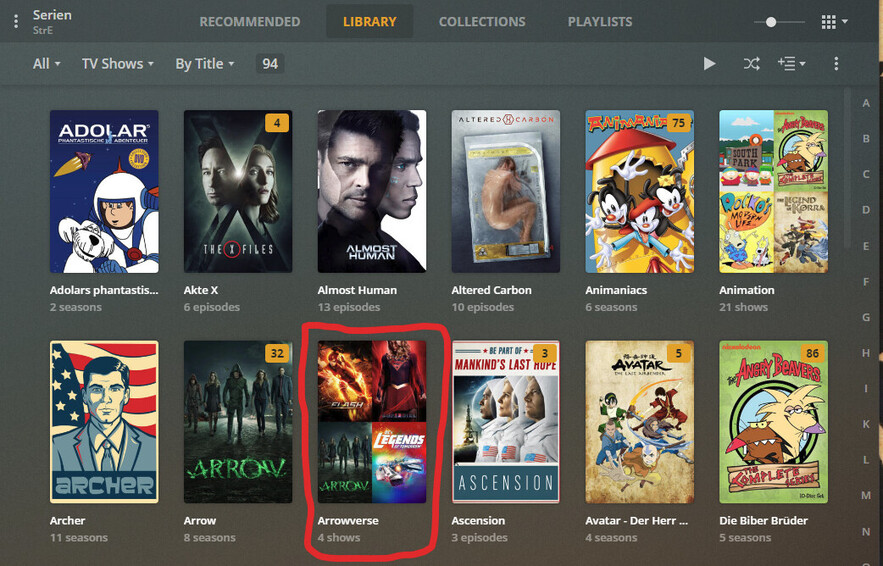The image size is (883, 566).
Task: Jump to letter A in alphabet index
Action: [x=866, y=103]
